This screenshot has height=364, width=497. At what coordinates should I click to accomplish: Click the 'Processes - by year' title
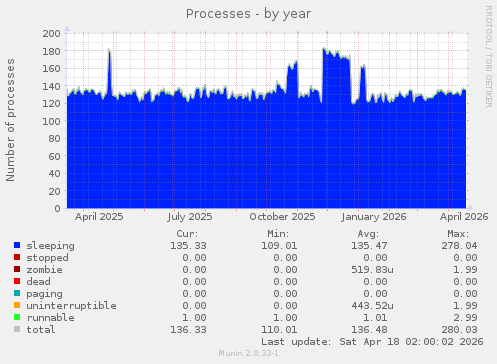248,14
